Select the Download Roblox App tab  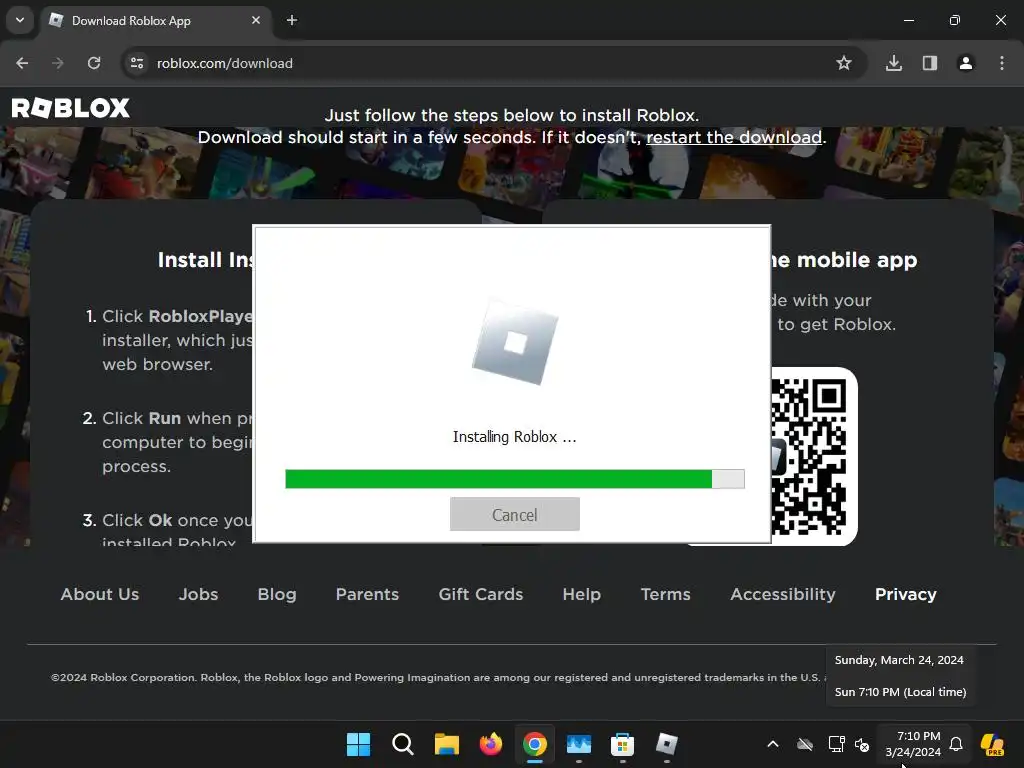pyautogui.click(x=155, y=21)
